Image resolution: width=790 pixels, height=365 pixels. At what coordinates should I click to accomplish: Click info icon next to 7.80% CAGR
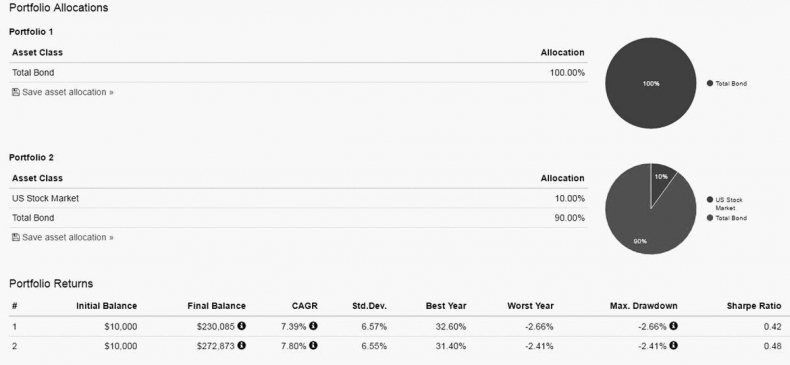(313, 345)
